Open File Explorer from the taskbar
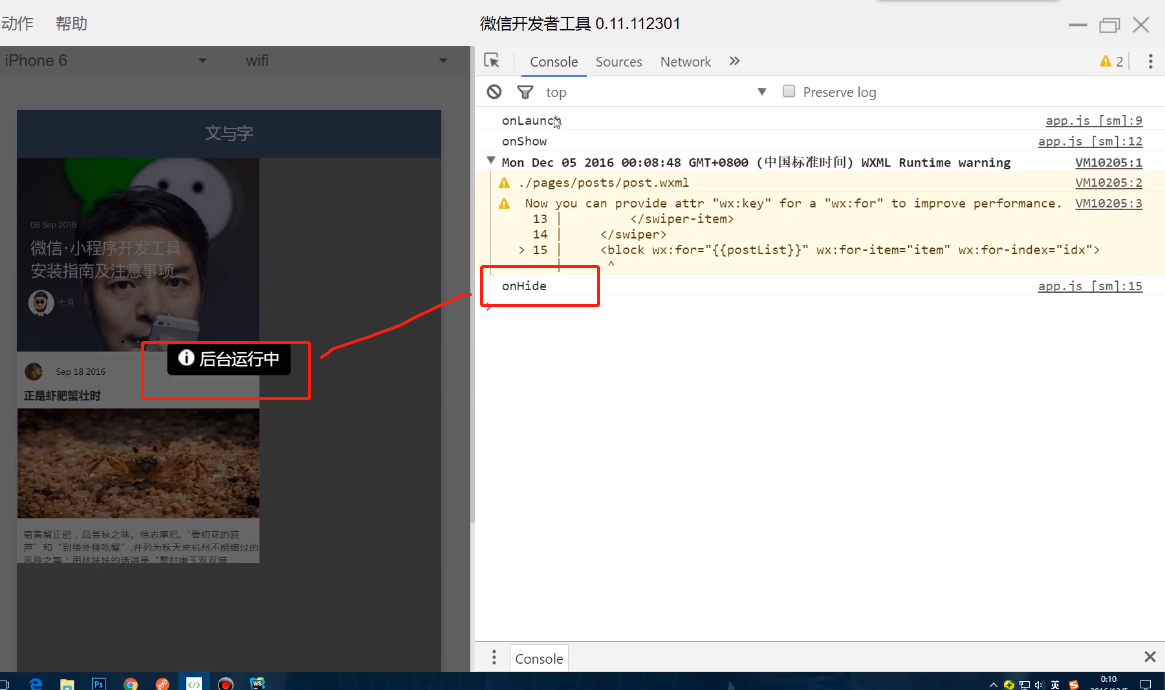 coord(67,683)
